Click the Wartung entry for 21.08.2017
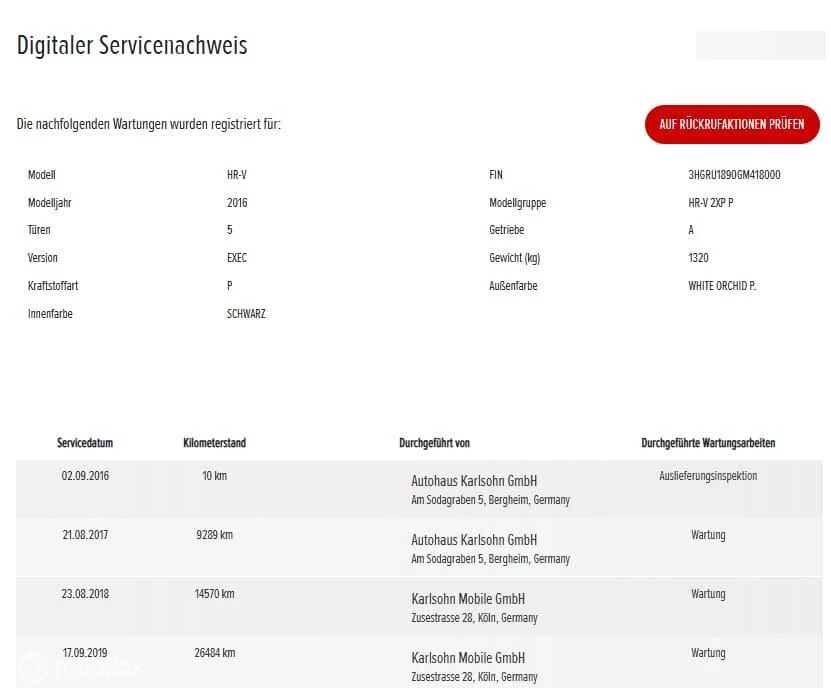This screenshot has width=831, height=693. [x=708, y=535]
